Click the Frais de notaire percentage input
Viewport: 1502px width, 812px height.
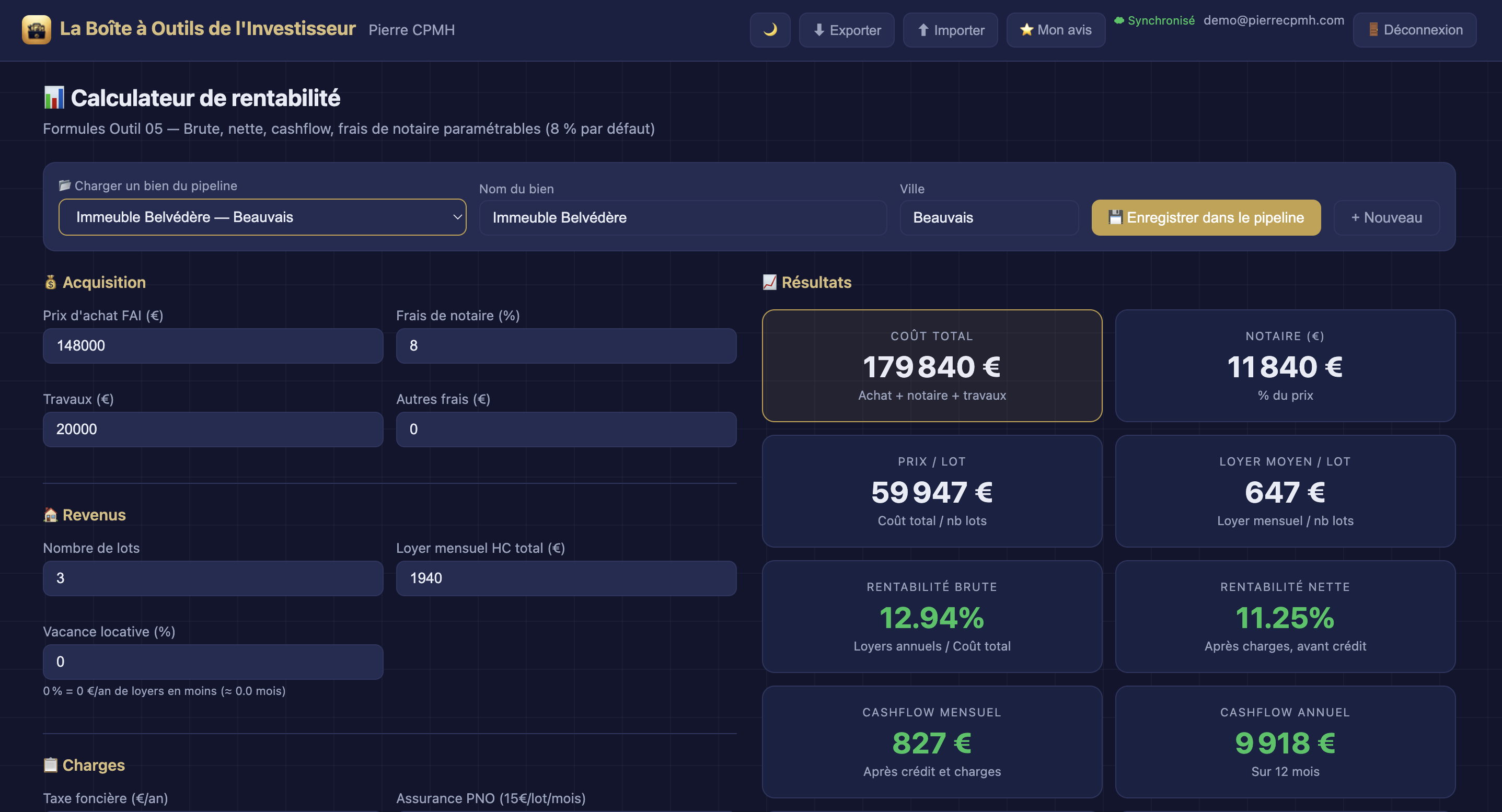[566, 346]
